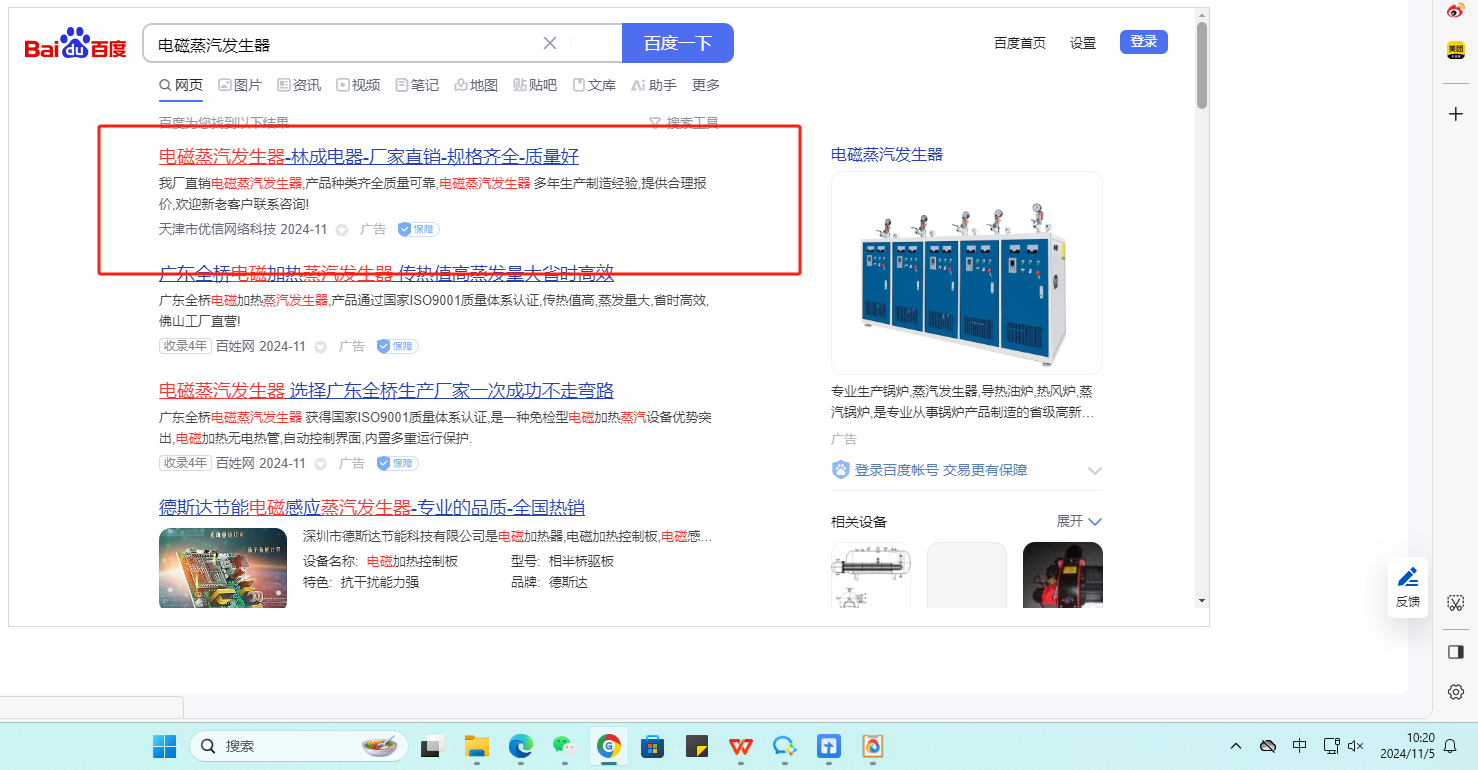Open 选择广东全桥生产厂家 result link
The height and width of the screenshot is (770, 1478).
pyautogui.click(x=386, y=390)
